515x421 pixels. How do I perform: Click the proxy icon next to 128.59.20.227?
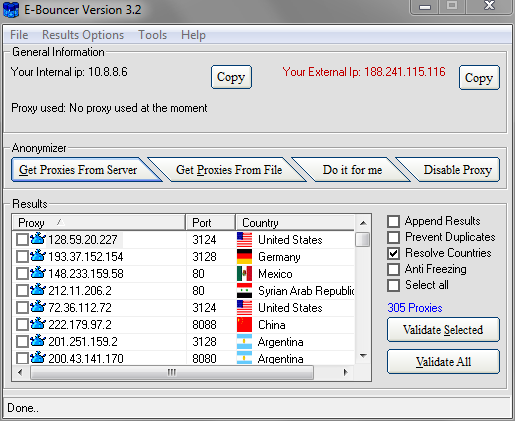(38, 239)
